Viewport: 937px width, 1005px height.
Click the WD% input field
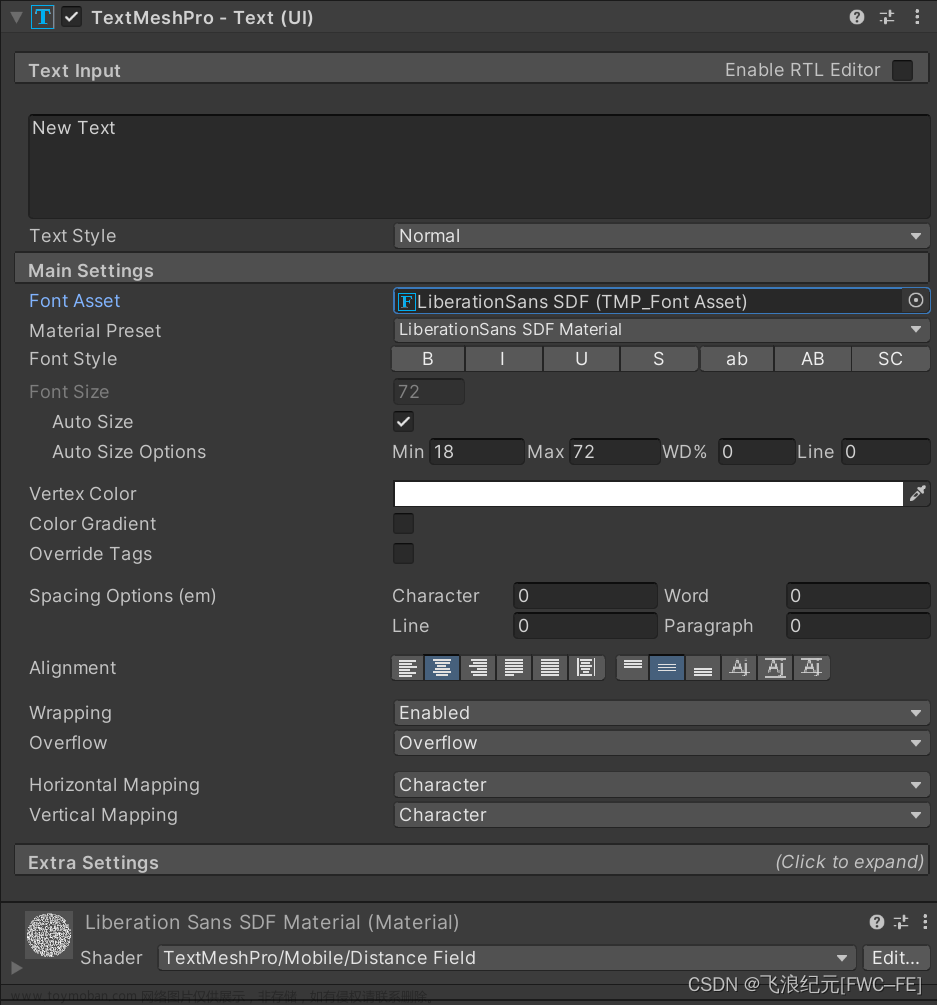(x=756, y=452)
